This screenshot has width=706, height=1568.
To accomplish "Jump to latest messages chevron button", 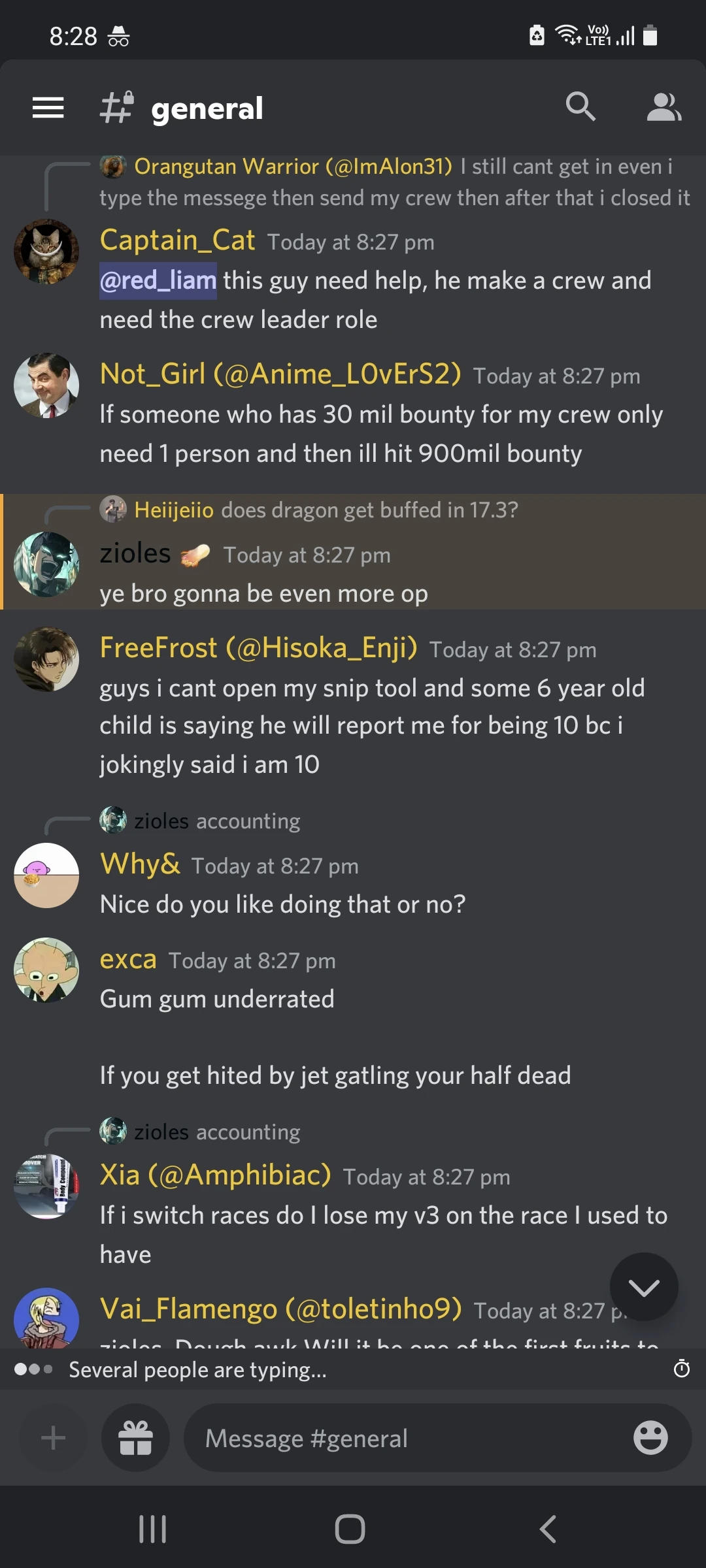I will (x=644, y=1287).
